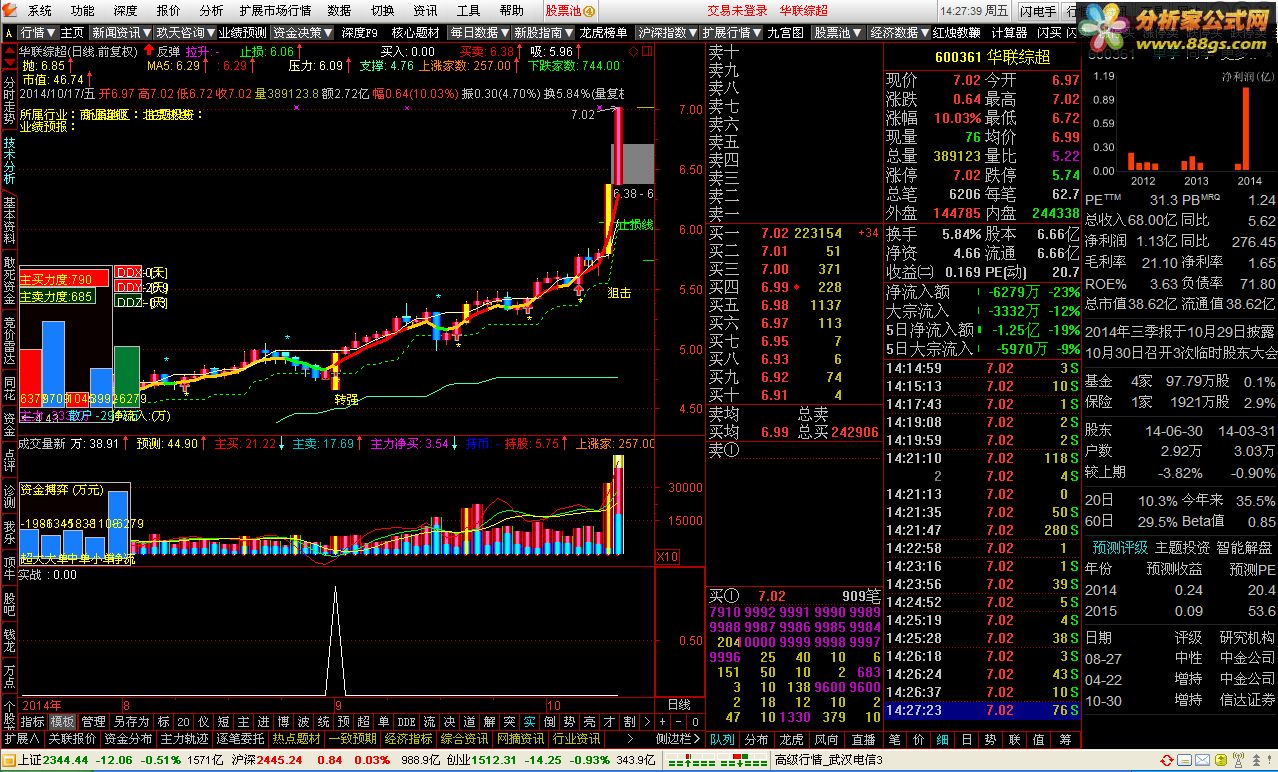Open the 逐笔委托 bottom tab
The width and height of the screenshot is (1278, 772).
click(x=241, y=739)
